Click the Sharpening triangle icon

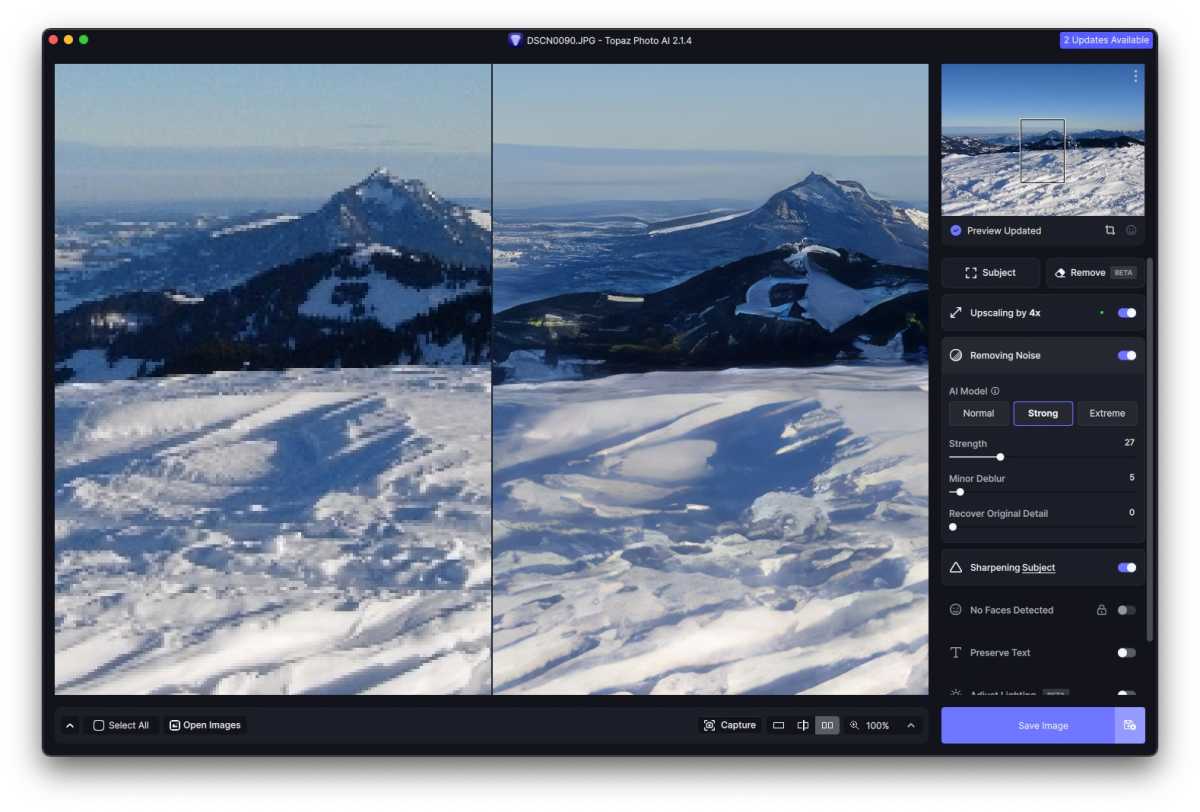(x=955, y=567)
